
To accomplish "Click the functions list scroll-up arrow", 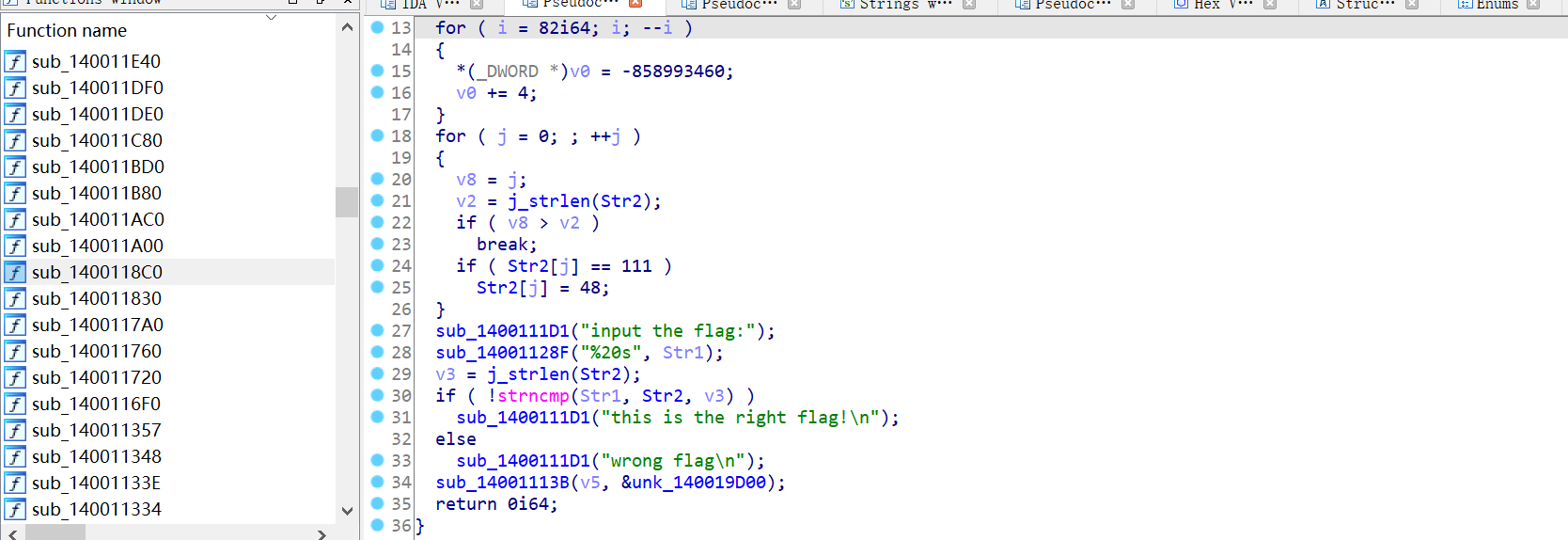I will coord(347,28).
